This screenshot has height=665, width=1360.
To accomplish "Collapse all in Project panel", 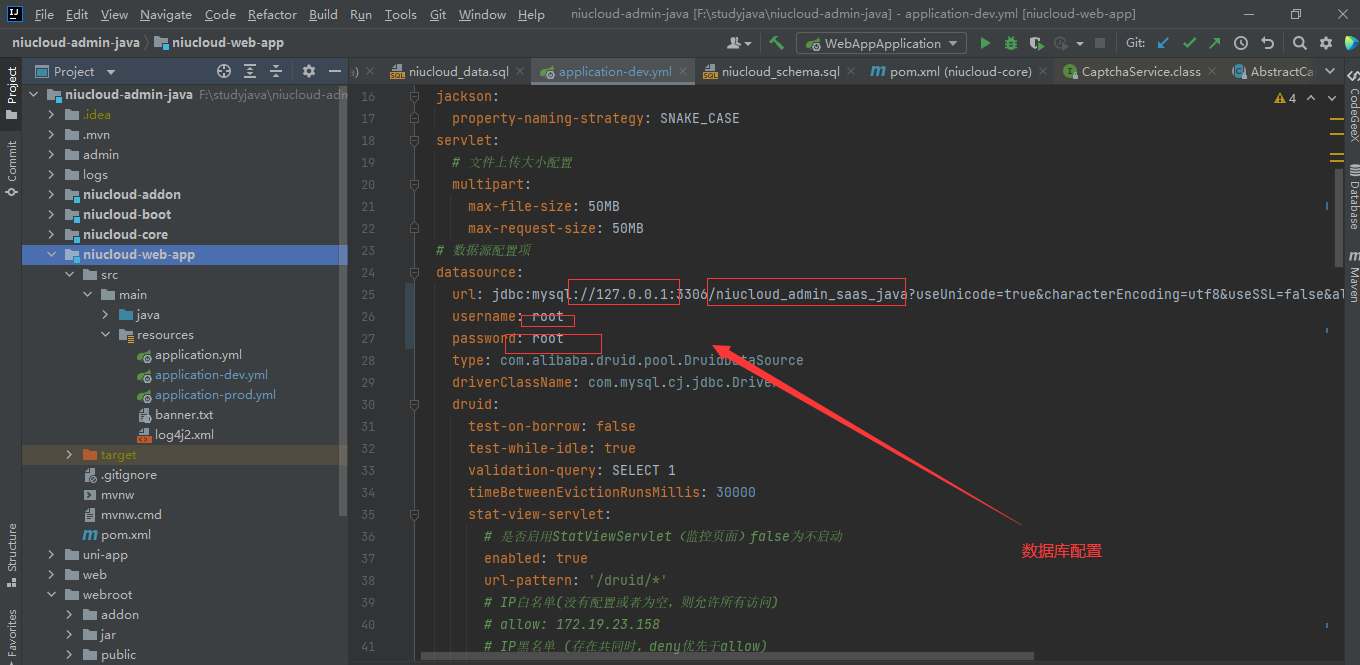I will pos(276,71).
